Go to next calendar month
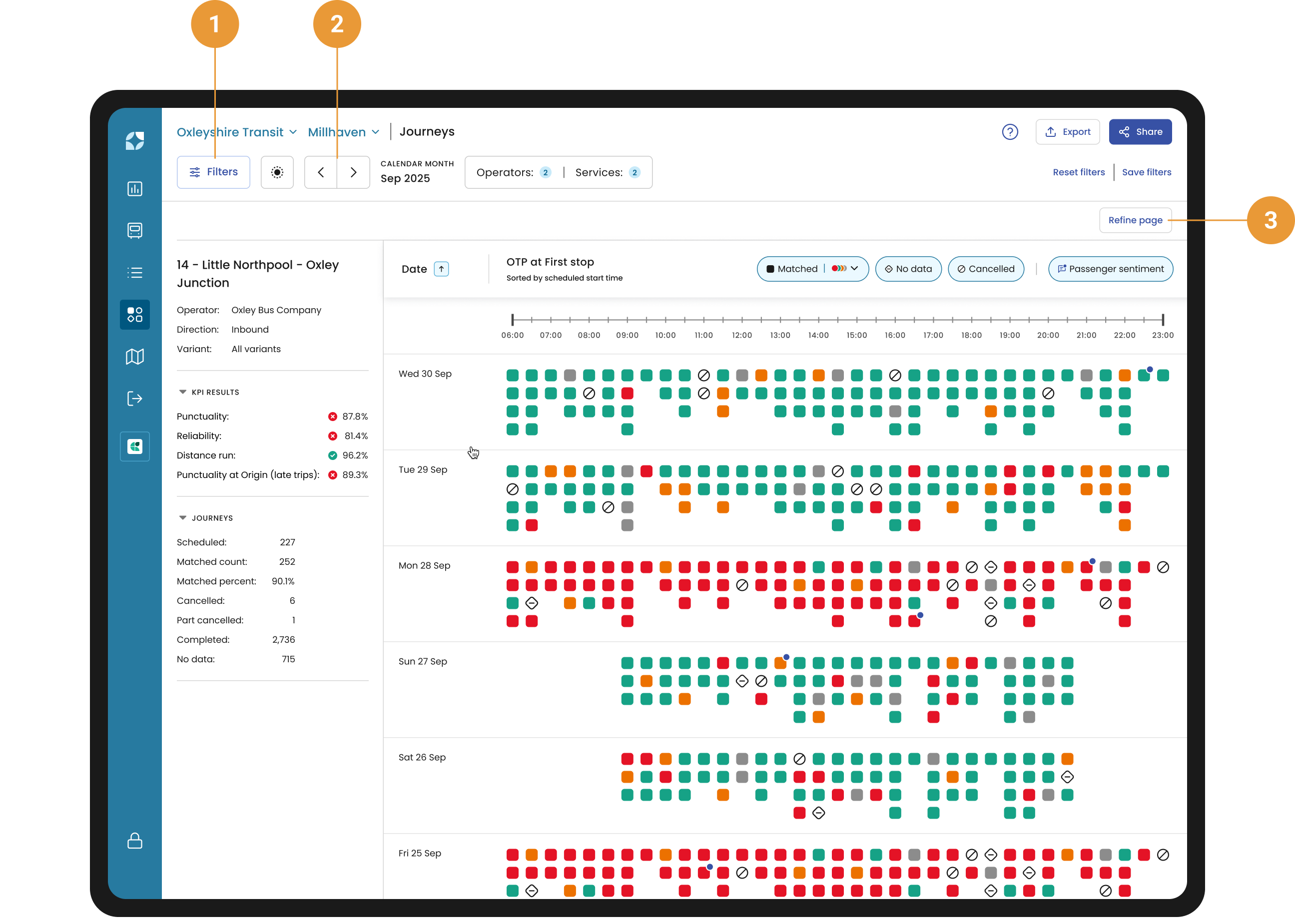Viewport: 1295px width, 924px height. [353, 172]
